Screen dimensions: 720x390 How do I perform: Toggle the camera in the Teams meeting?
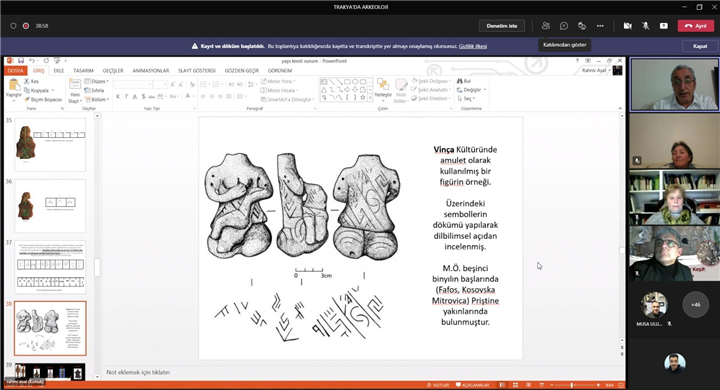[x=627, y=26]
